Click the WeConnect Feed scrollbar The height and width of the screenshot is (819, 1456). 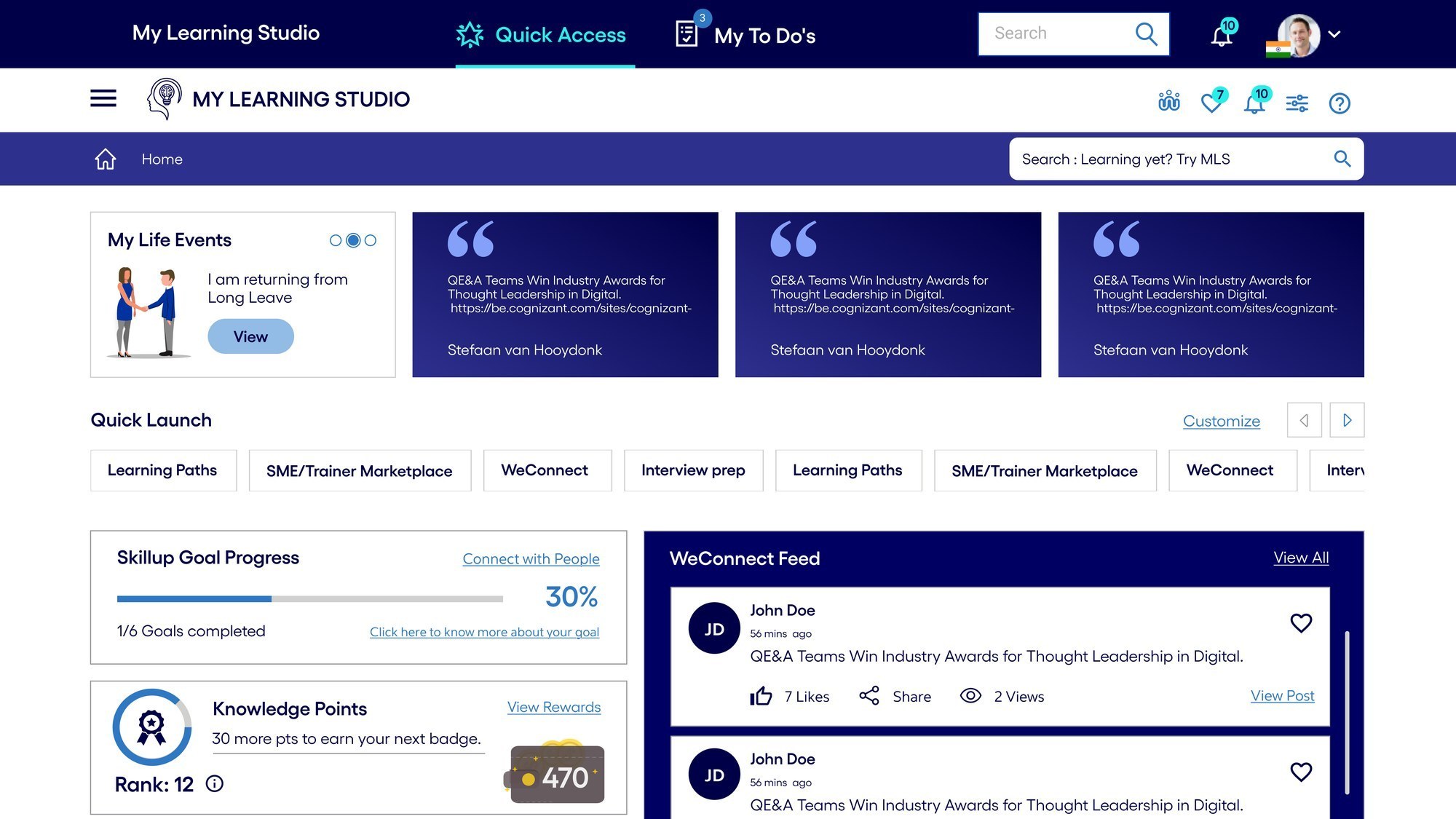pos(1347,712)
